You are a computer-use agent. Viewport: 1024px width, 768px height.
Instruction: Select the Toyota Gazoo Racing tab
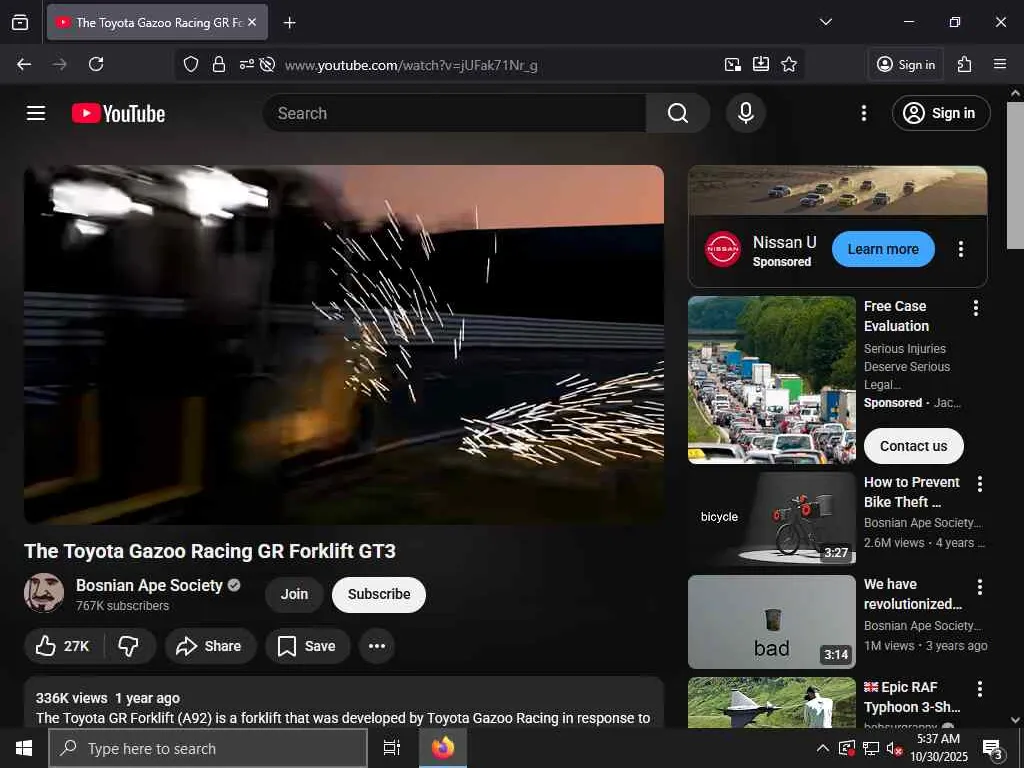pyautogui.click(x=157, y=22)
